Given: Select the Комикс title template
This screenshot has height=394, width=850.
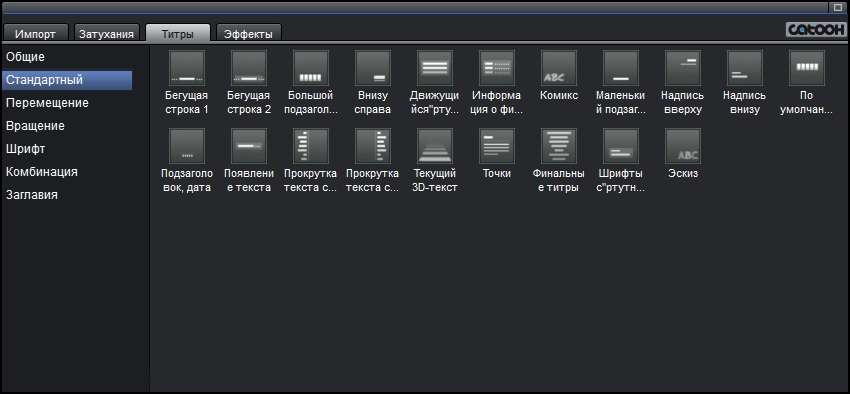Looking at the screenshot, I should point(559,68).
